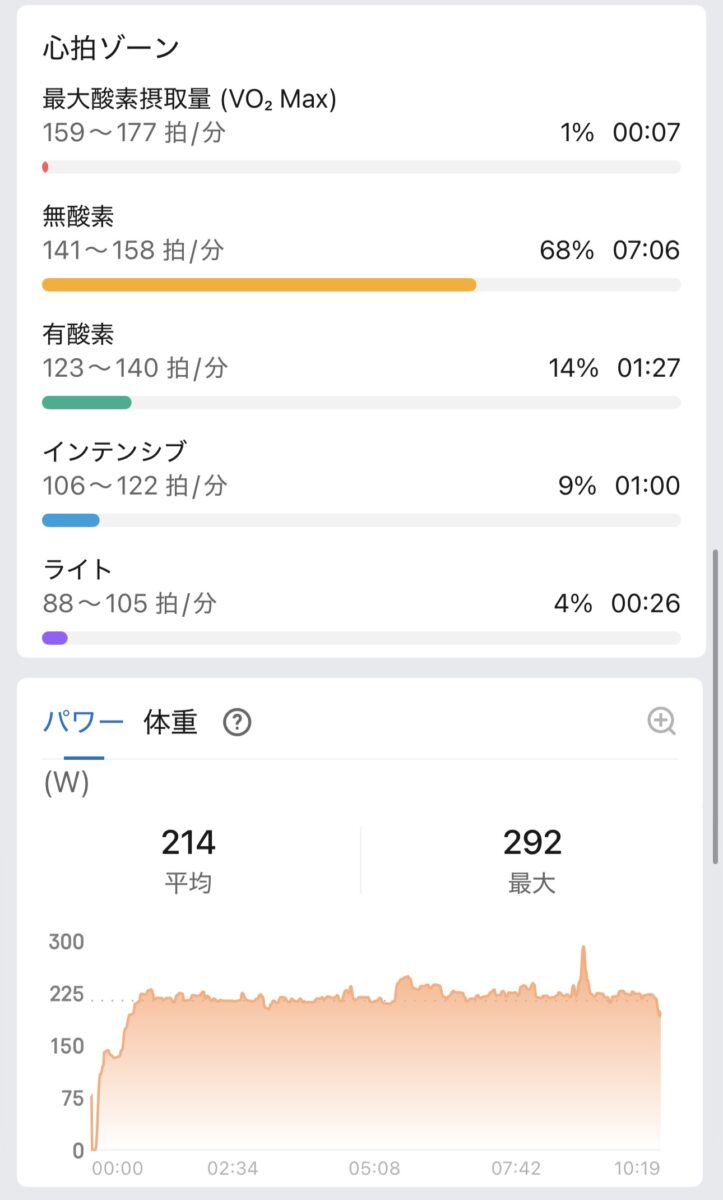Tap the blue インテンシブ zone bar
Viewport: 723px width, 1200px height.
click(70, 520)
